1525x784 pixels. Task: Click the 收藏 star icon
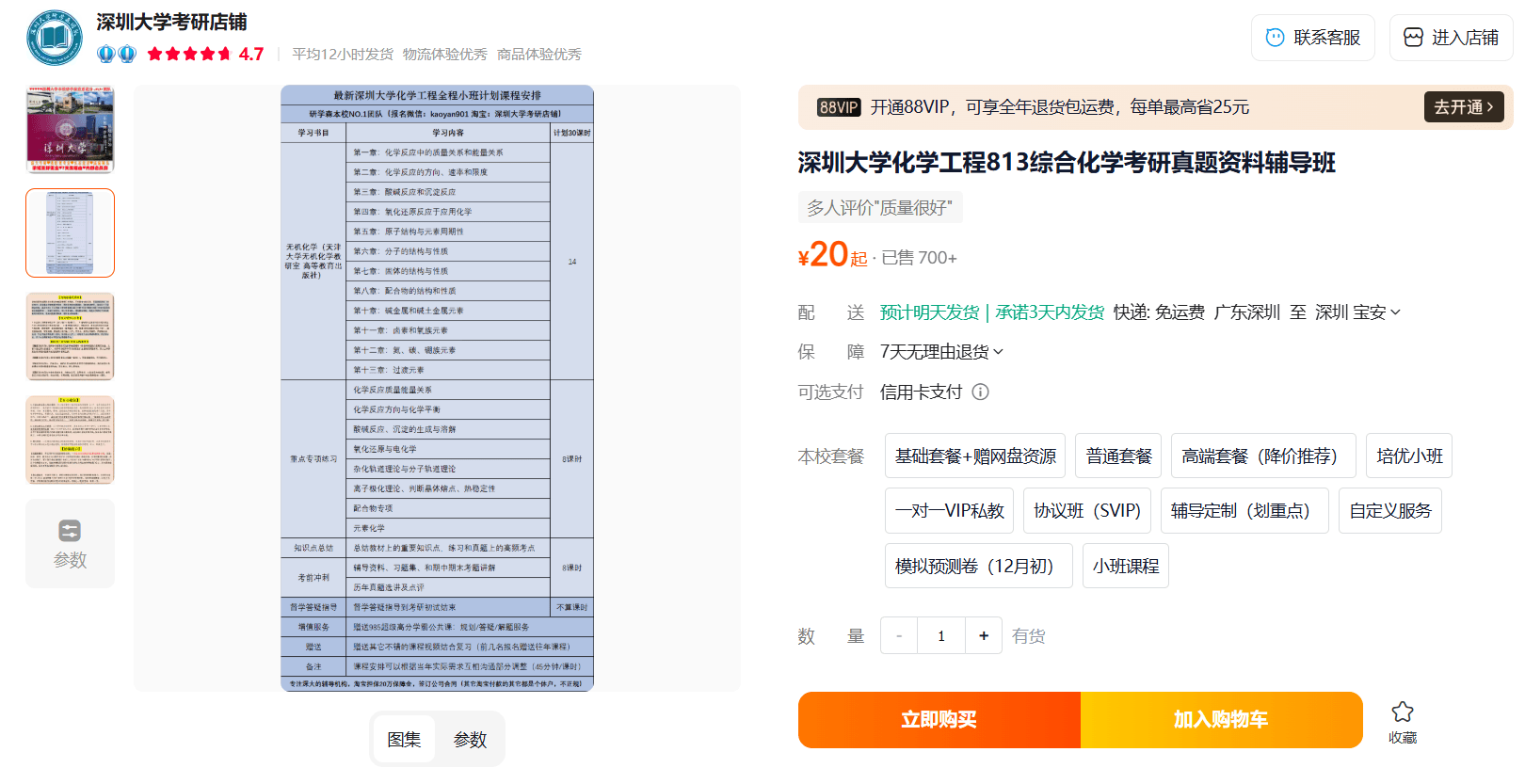[x=1403, y=712]
